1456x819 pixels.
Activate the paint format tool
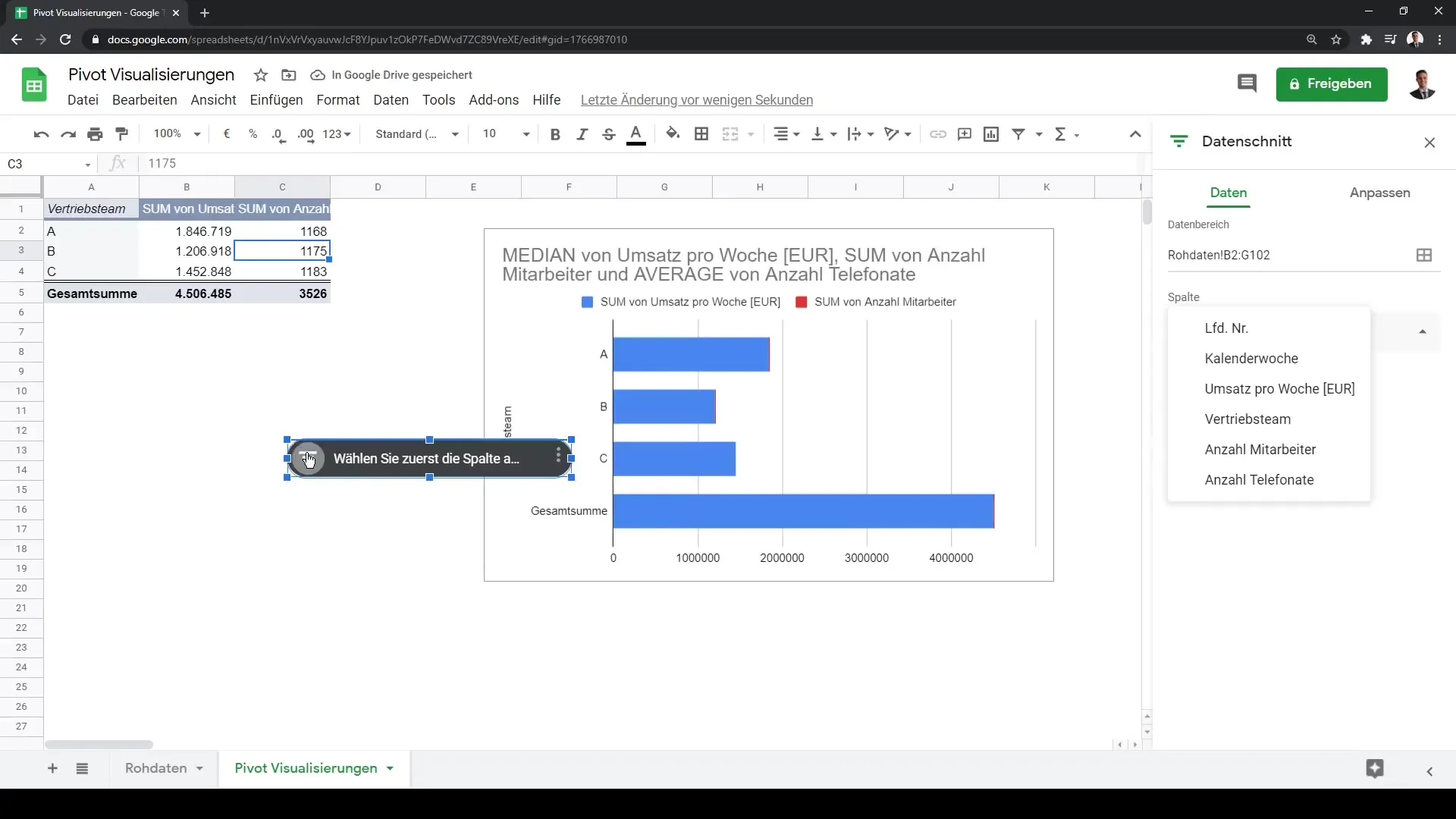[122, 134]
